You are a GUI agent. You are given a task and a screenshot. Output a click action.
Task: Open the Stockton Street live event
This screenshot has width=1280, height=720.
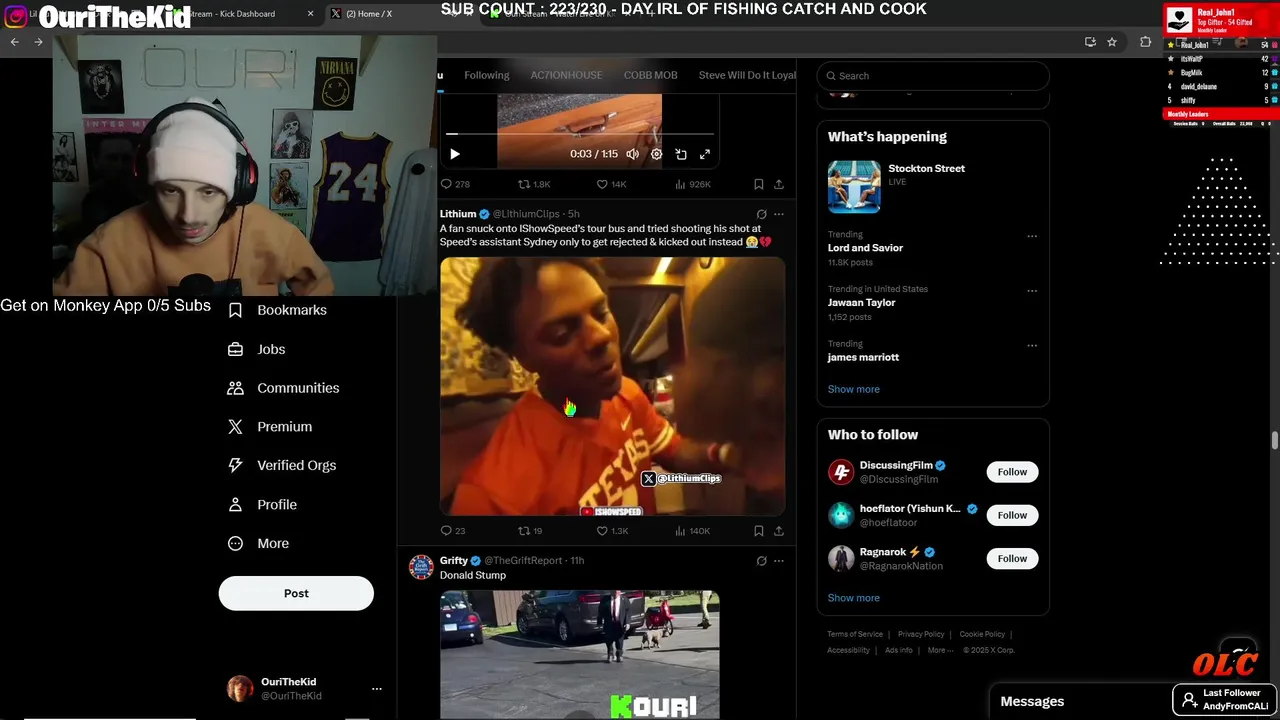pyautogui.click(x=933, y=186)
